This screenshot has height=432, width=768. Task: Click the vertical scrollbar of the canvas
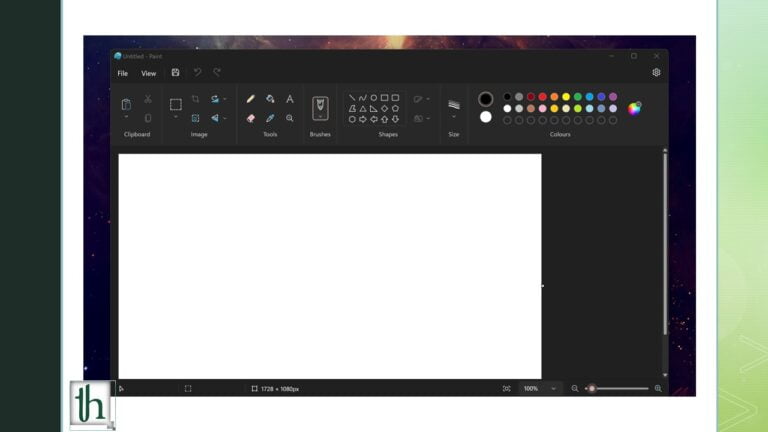coord(665,243)
